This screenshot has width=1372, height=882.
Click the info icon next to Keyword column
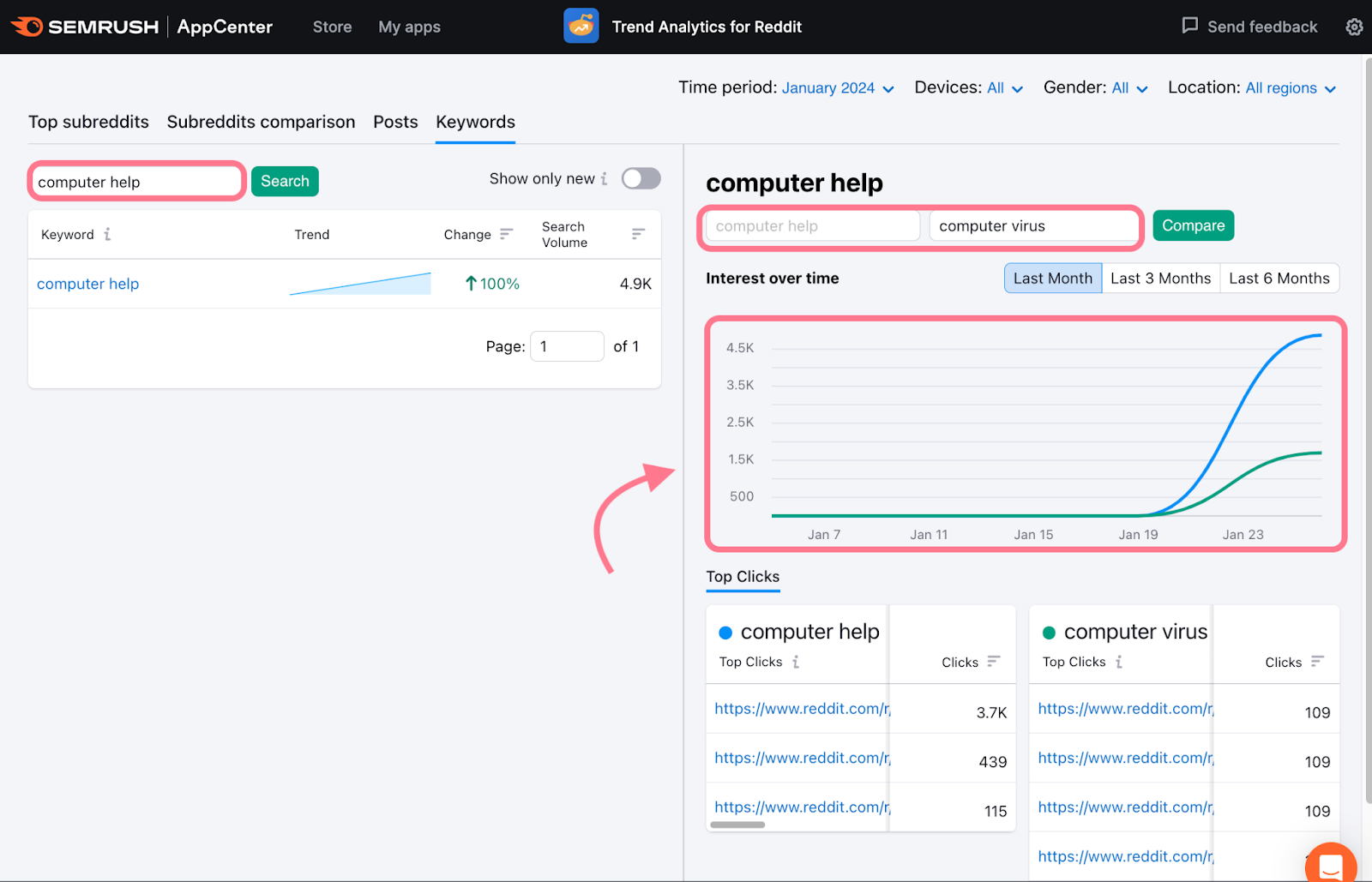pos(107,234)
